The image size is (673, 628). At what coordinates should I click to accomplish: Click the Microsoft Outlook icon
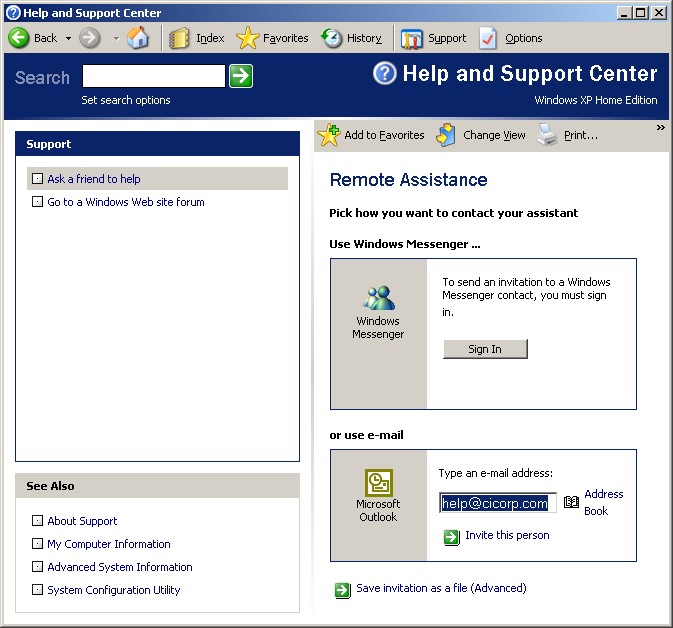(x=379, y=482)
